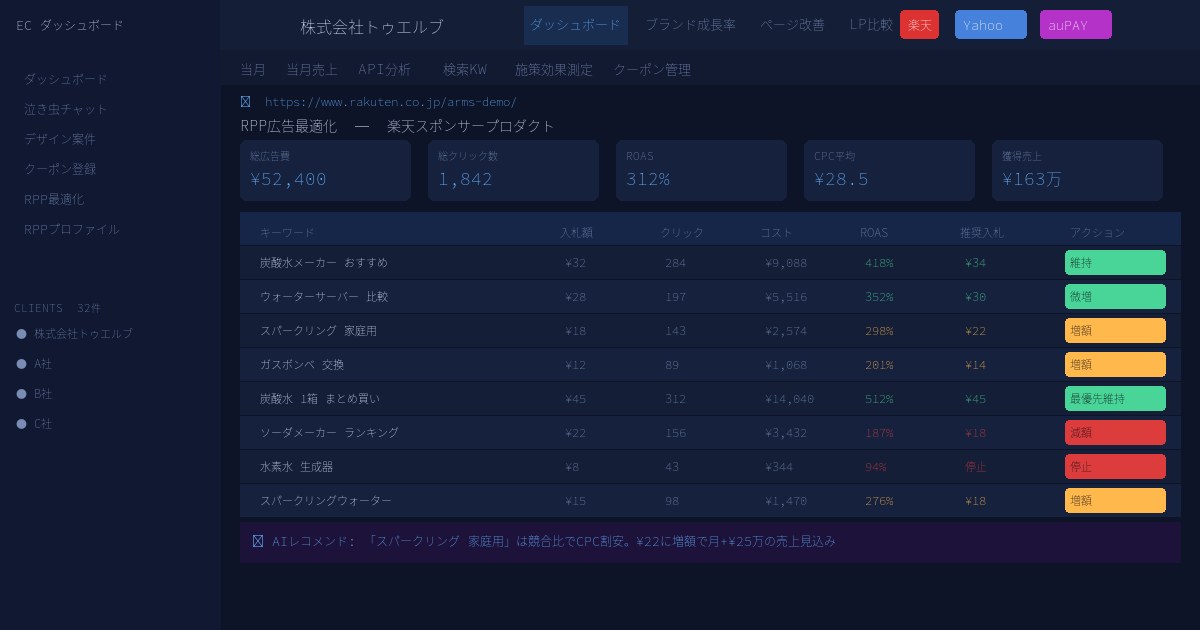Screen dimensions: 1200x630
Task: Open the 当月売上 sub-tab
Action: pos(312,70)
